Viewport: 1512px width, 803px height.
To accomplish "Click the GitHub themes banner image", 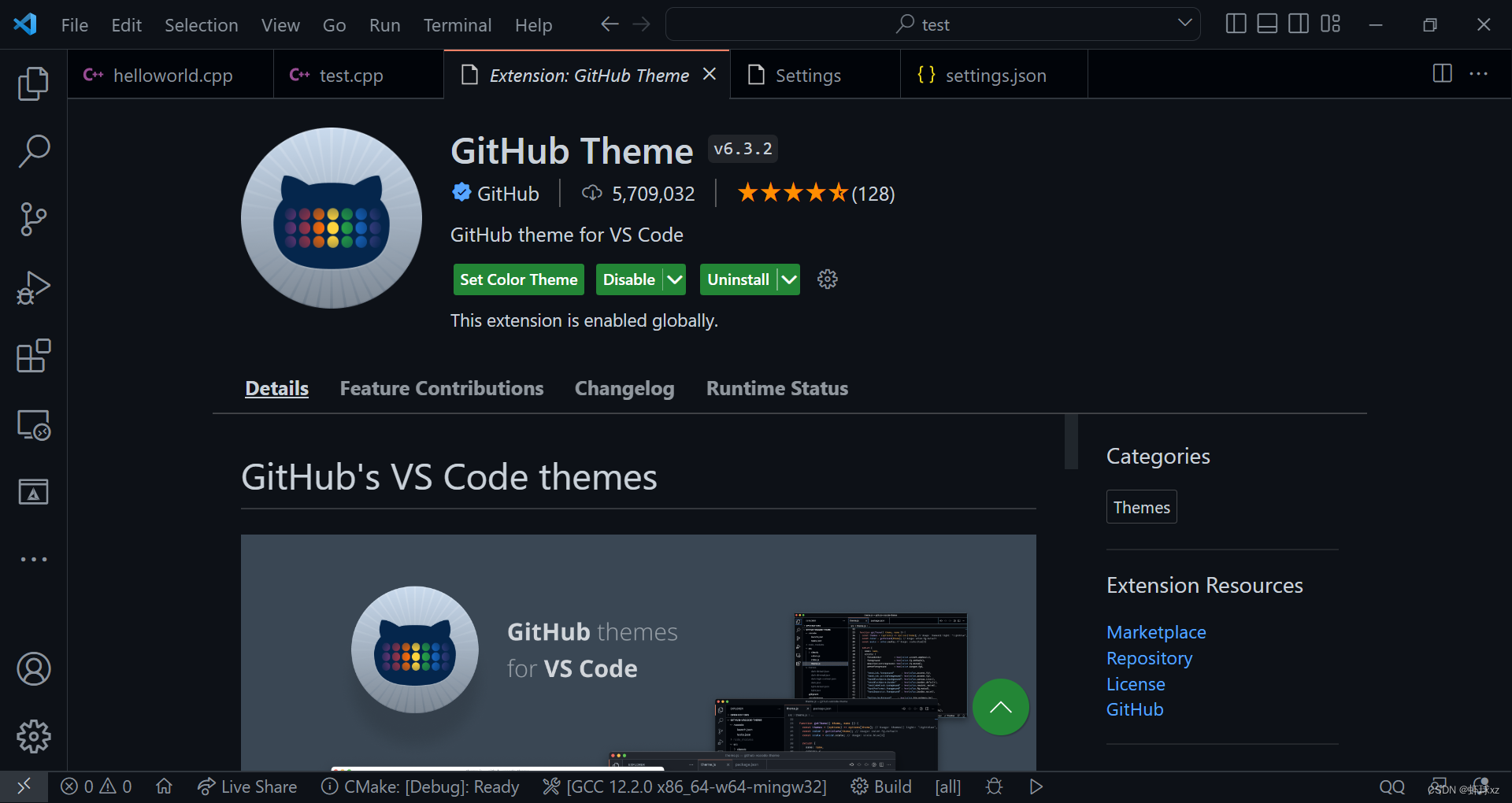I will (639, 653).
